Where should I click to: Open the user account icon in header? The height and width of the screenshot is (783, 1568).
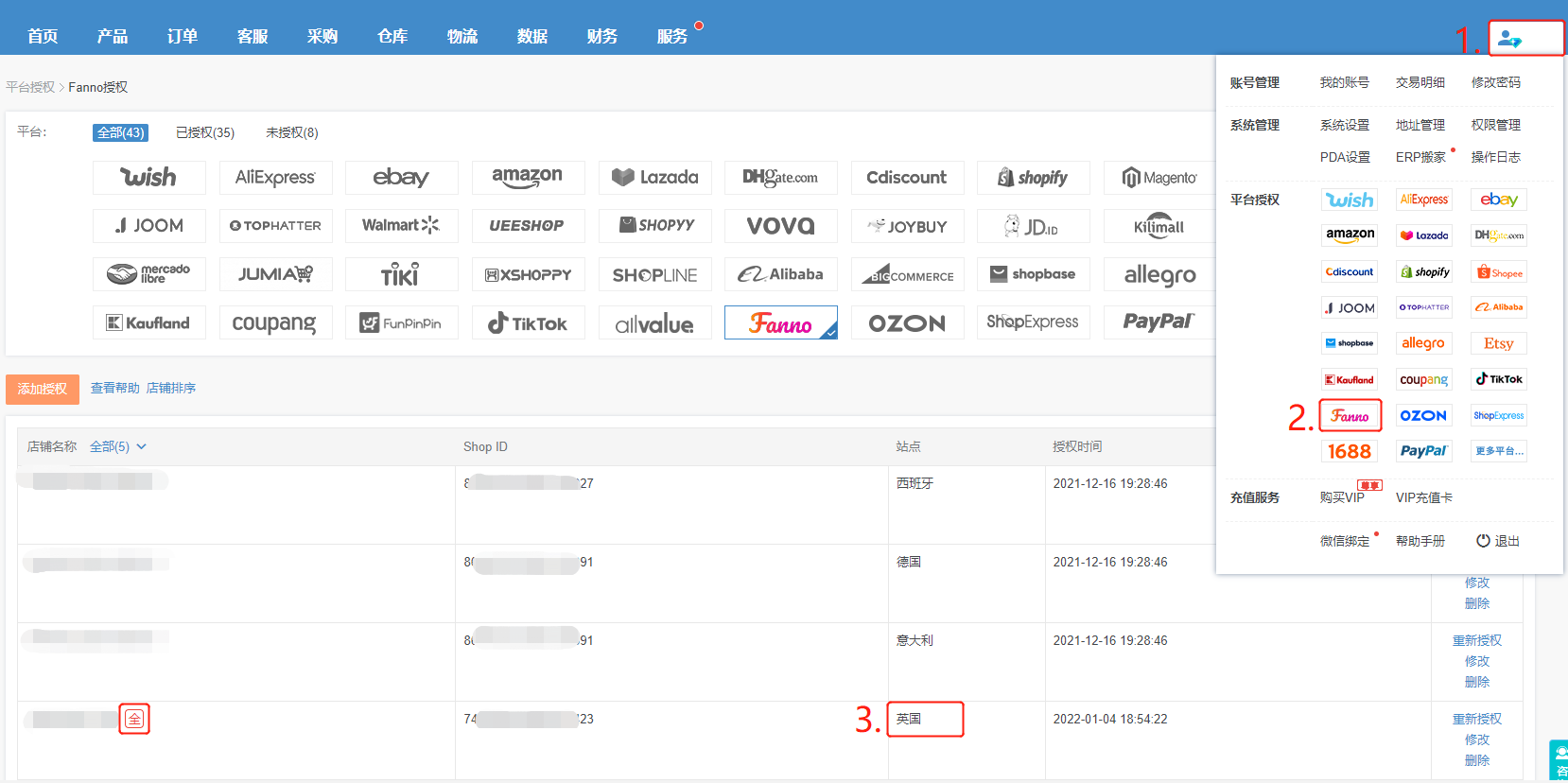point(1510,40)
